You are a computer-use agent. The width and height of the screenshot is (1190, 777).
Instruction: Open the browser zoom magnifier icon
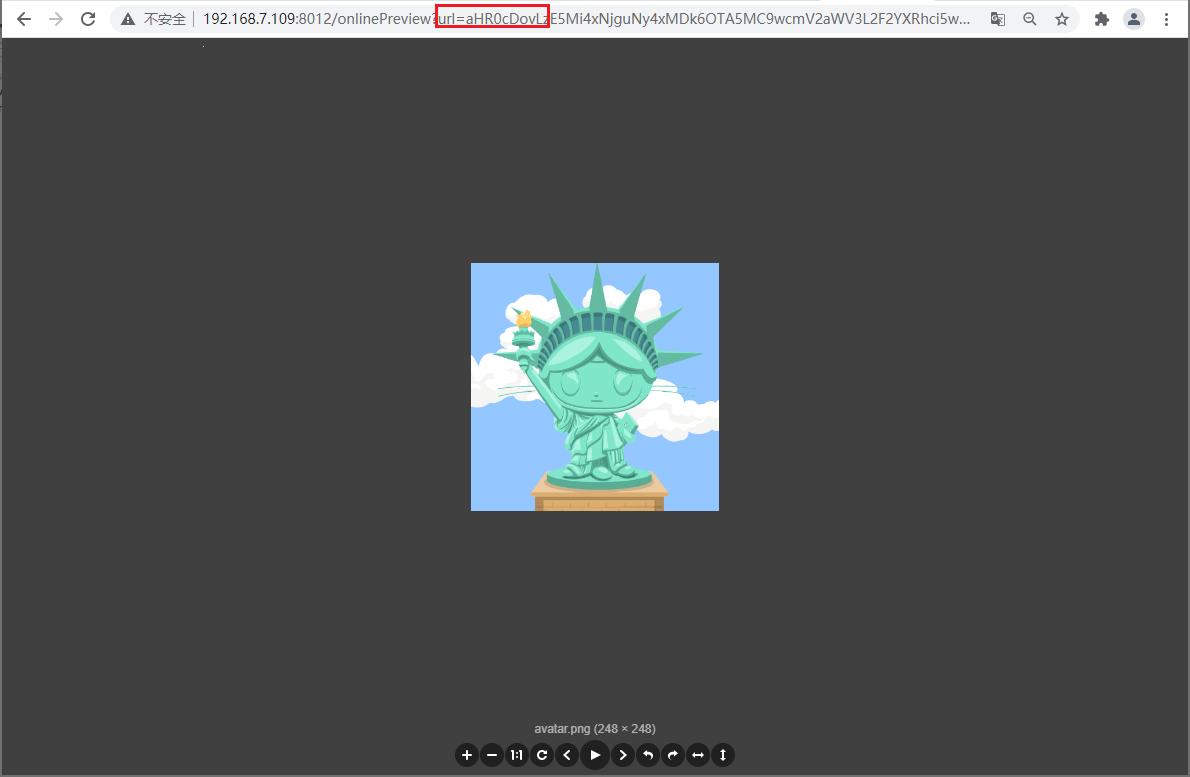tap(1030, 19)
